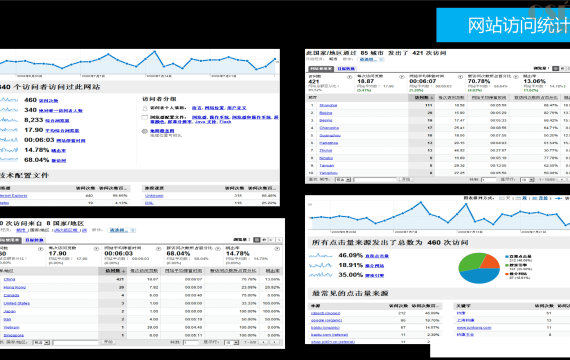Open the Guangzhou city link

tap(330, 135)
